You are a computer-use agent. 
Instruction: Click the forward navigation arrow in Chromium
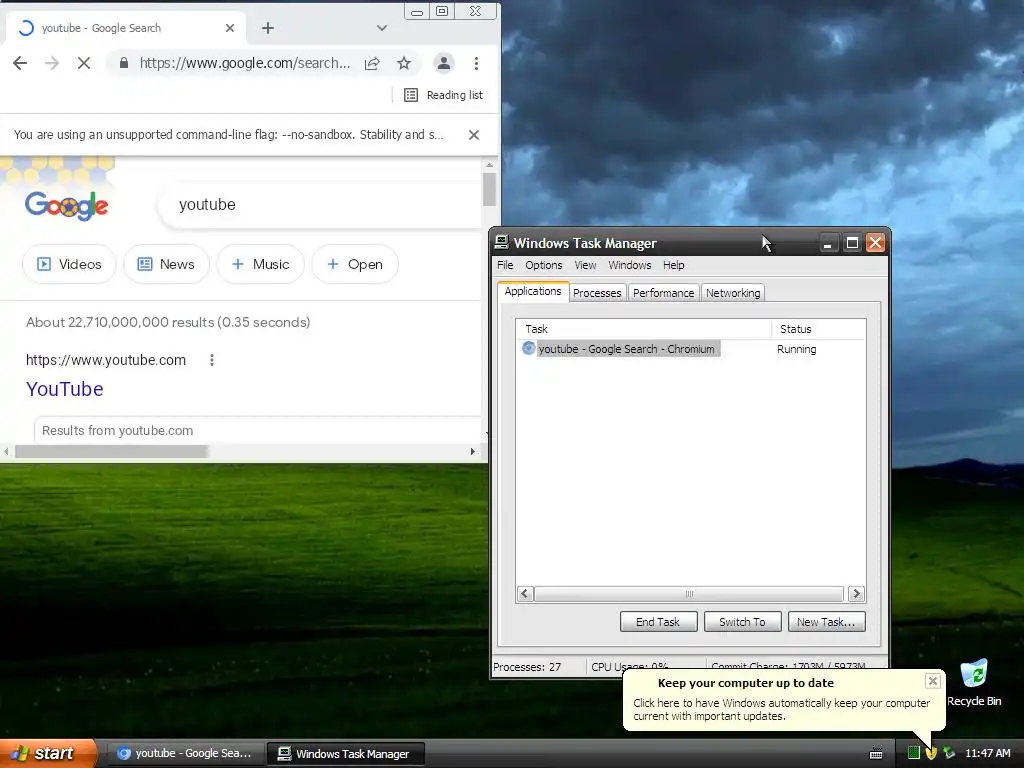point(52,63)
